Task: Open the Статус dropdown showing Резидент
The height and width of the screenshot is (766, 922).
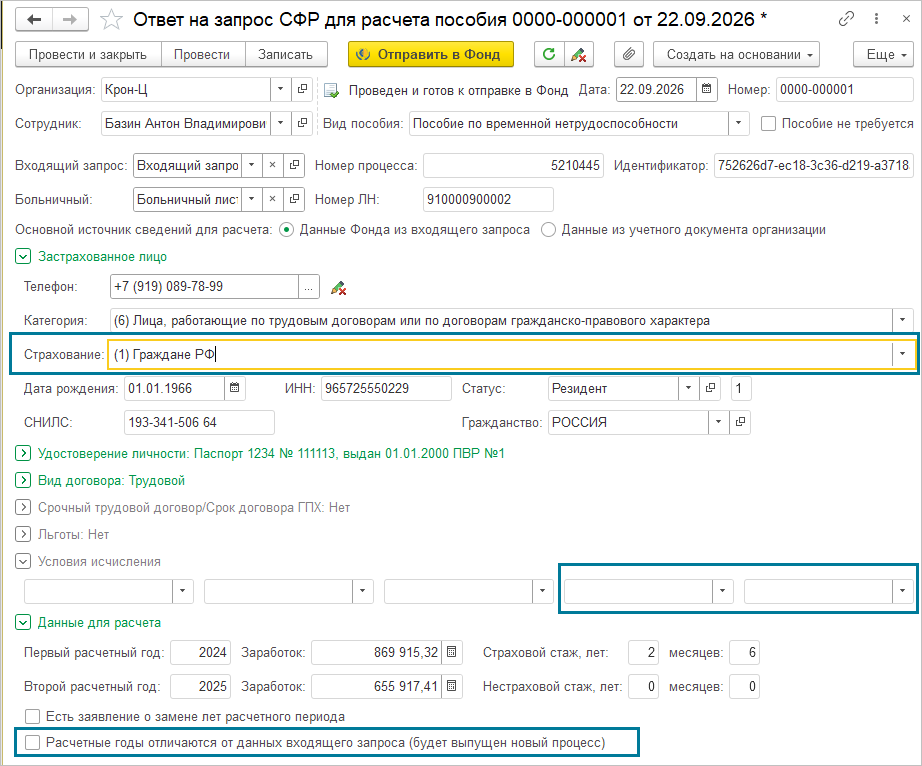Action: (688, 388)
